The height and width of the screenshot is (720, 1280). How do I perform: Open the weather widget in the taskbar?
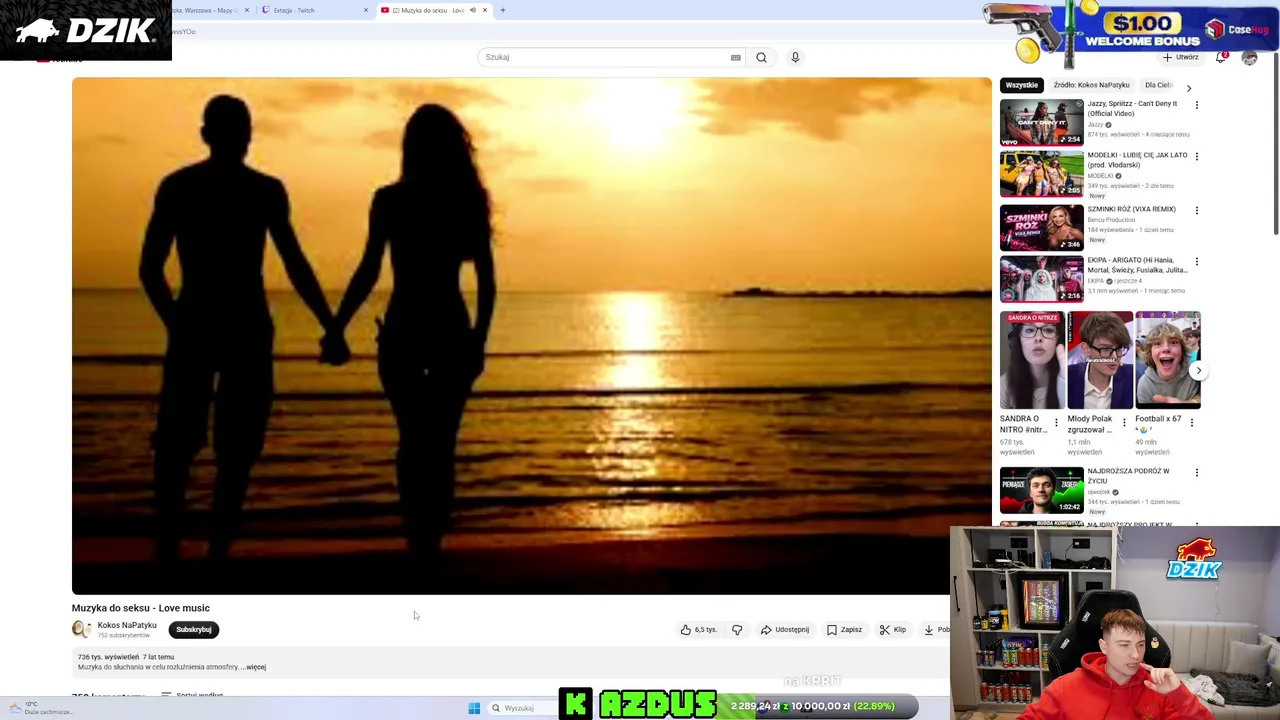40,708
